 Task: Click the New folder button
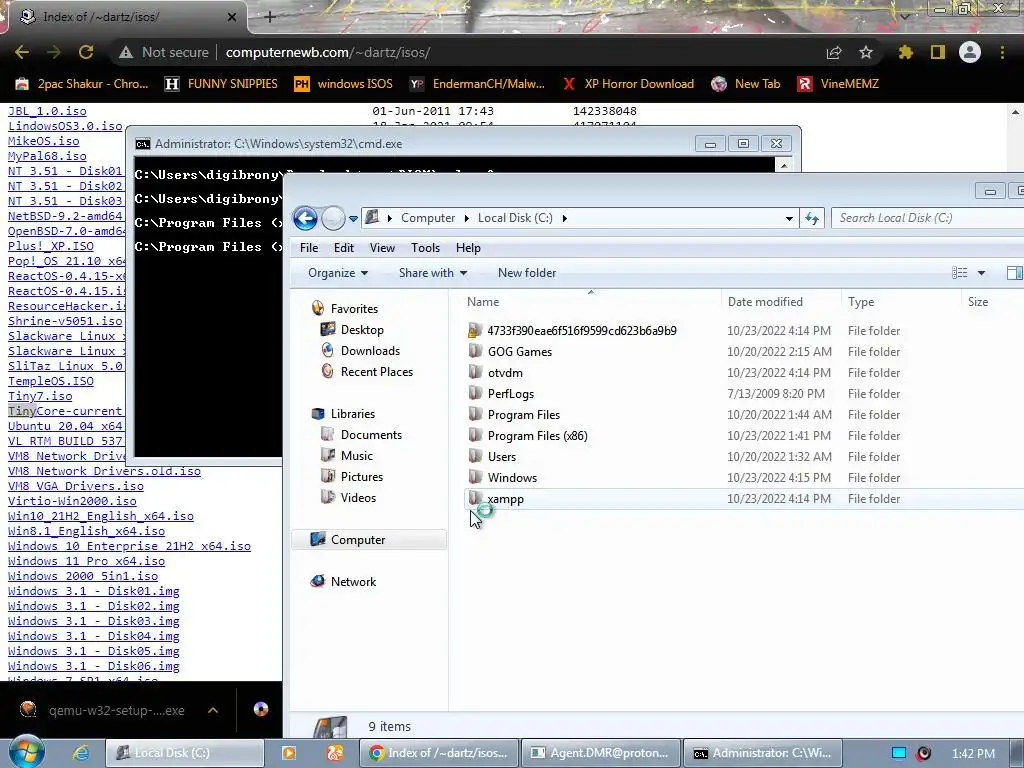click(527, 273)
